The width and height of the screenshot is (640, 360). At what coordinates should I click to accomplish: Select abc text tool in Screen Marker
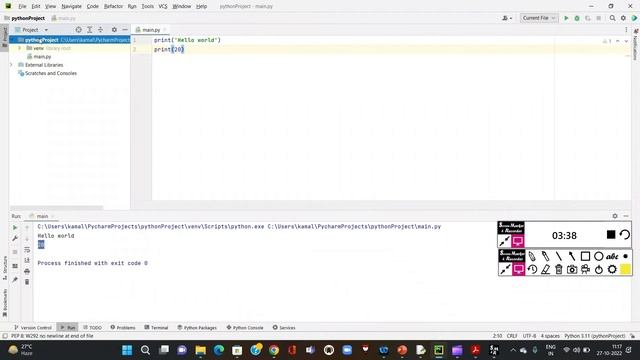tap(612, 256)
